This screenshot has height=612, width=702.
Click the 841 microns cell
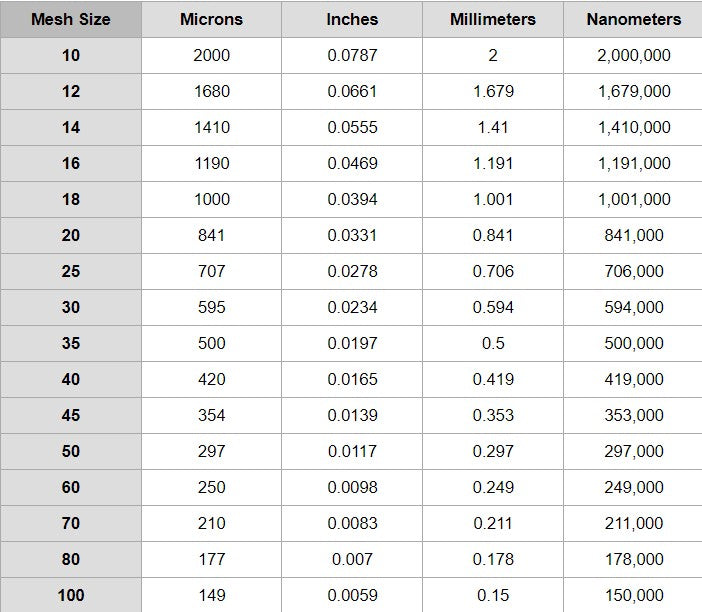[x=211, y=235]
